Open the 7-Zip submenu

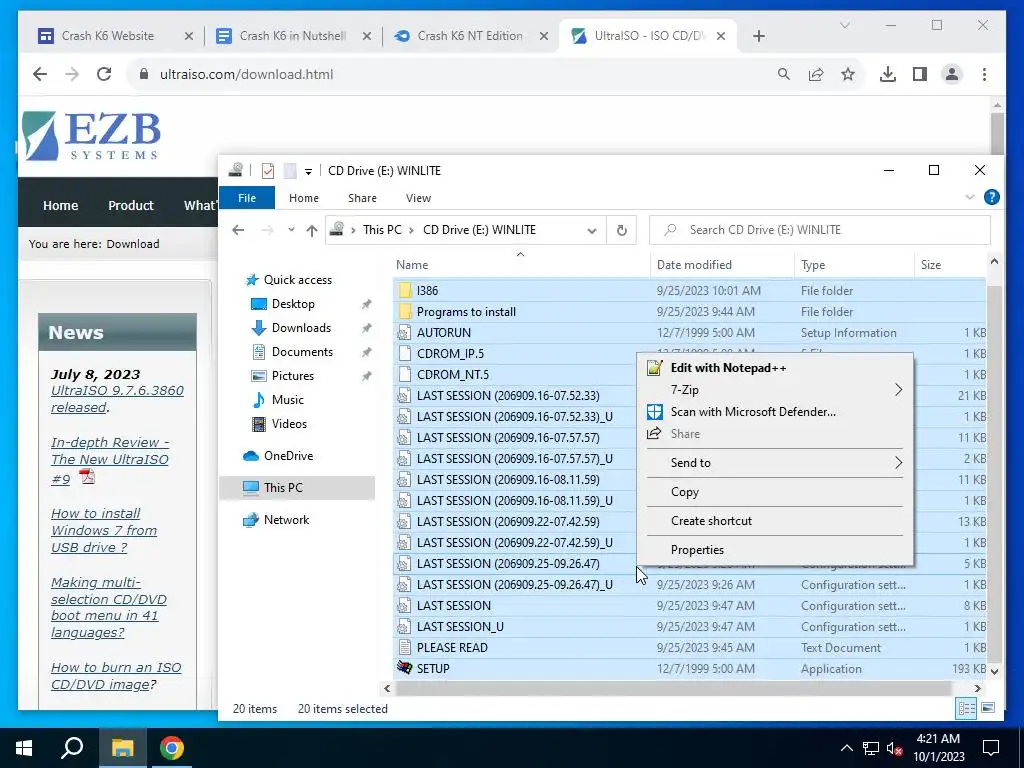point(775,390)
